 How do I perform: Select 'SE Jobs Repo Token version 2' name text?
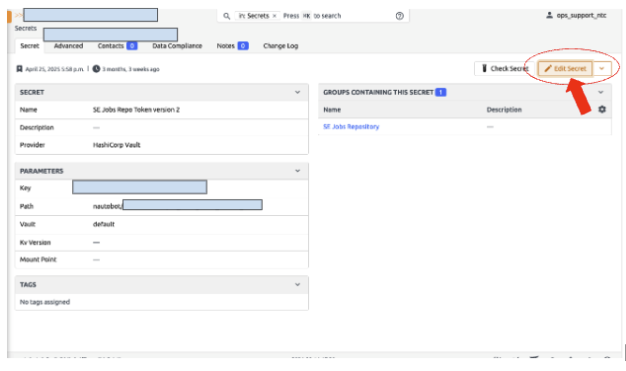click(136, 110)
